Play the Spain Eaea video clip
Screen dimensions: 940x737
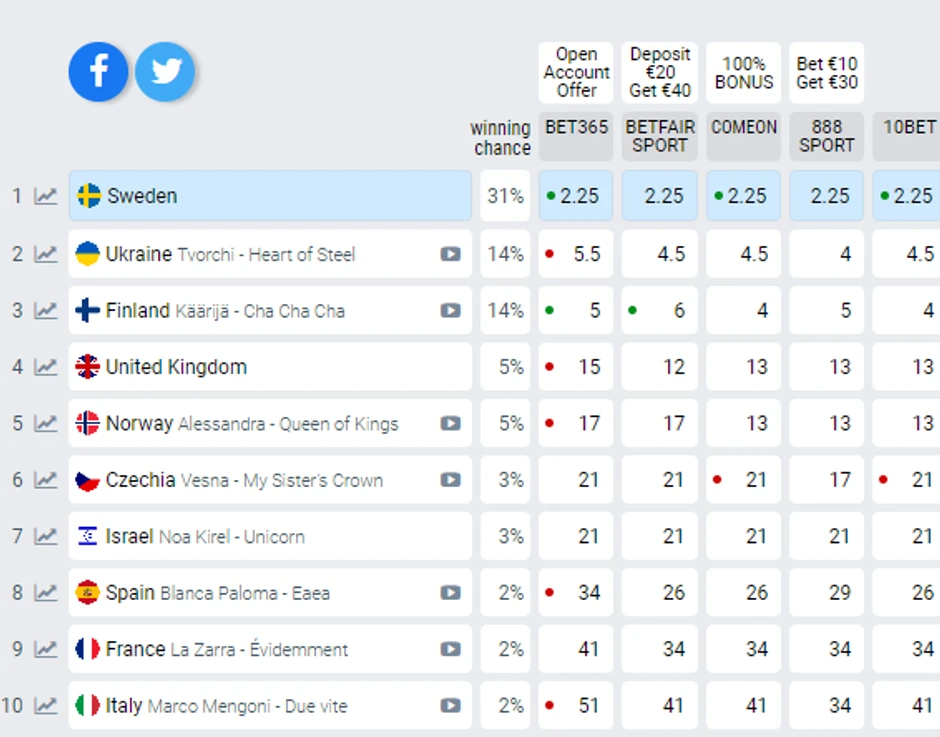pos(451,593)
